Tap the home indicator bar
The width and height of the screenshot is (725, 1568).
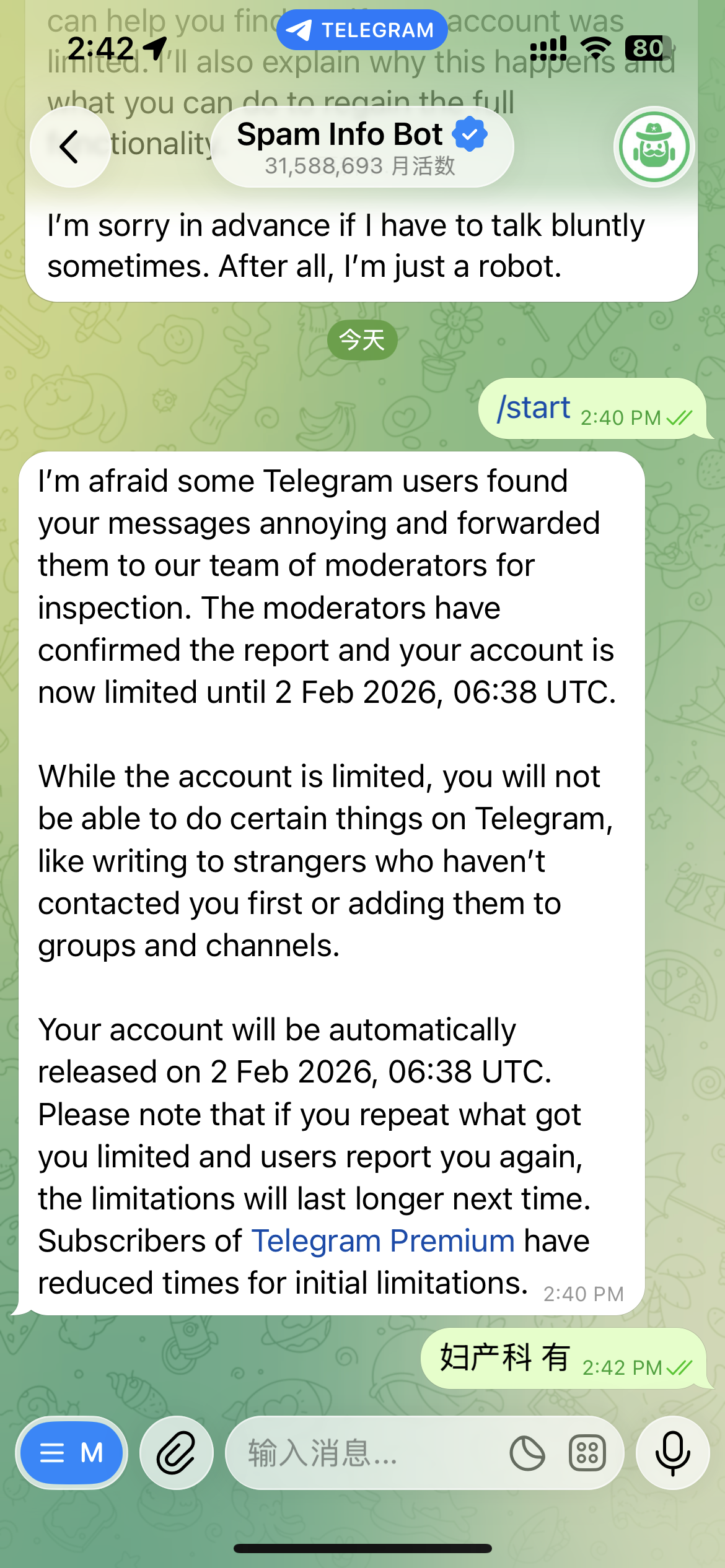click(x=362, y=1548)
